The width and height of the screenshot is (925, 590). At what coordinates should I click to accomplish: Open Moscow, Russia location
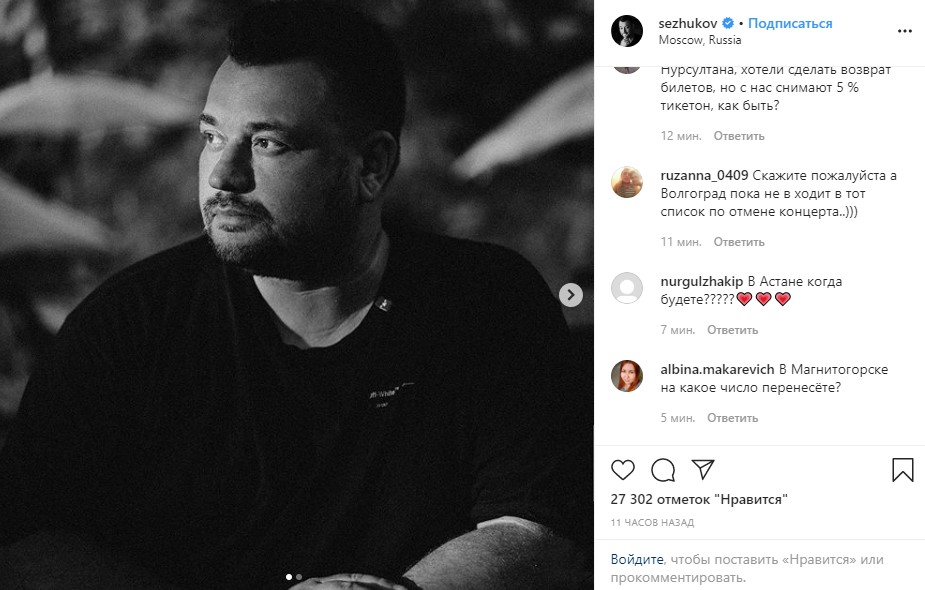click(700, 40)
